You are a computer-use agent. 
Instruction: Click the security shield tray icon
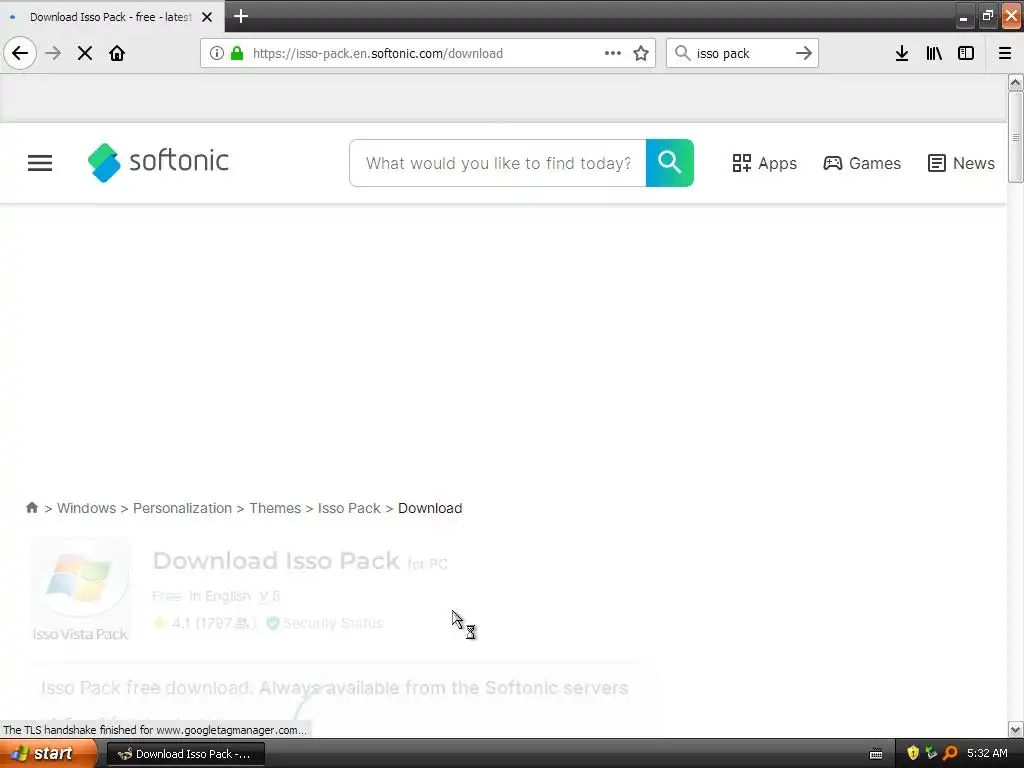click(x=913, y=753)
